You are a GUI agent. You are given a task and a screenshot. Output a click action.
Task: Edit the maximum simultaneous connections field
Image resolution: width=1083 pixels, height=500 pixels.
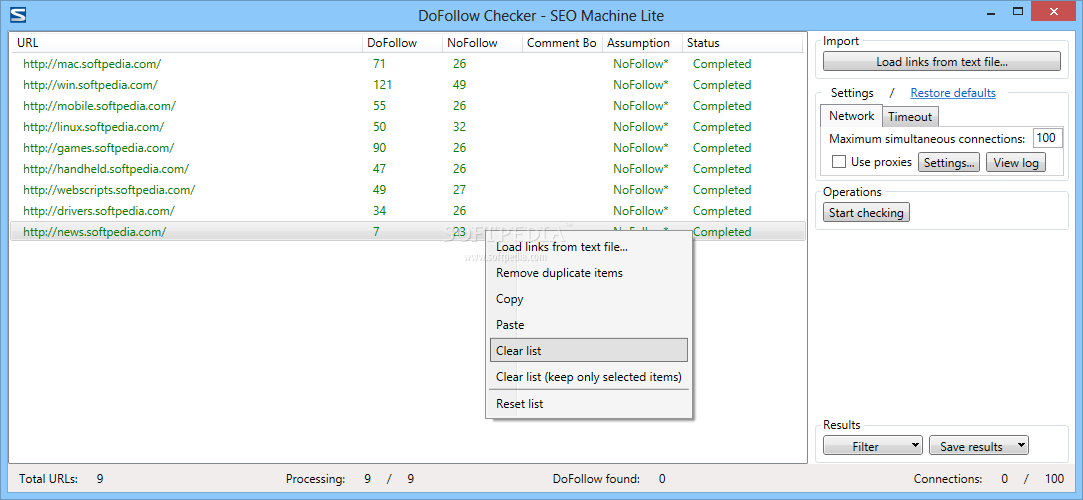(x=1047, y=138)
